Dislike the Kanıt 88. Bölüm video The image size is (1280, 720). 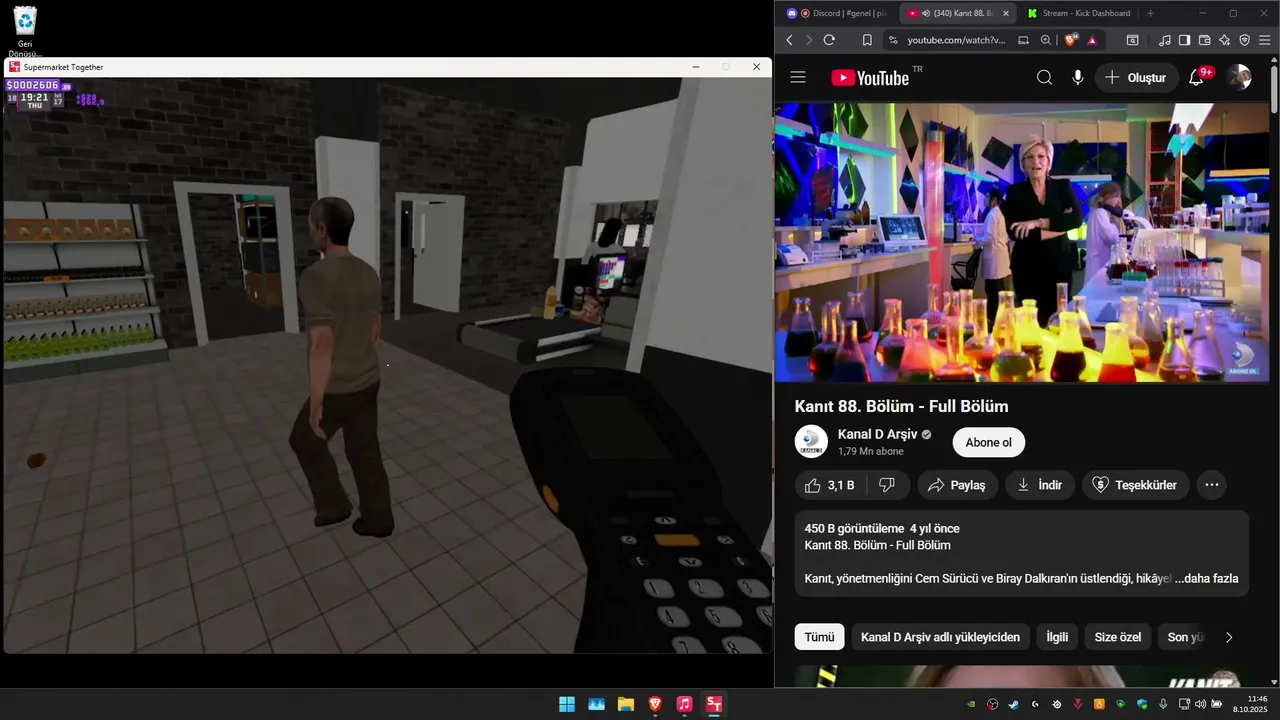pos(887,485)
